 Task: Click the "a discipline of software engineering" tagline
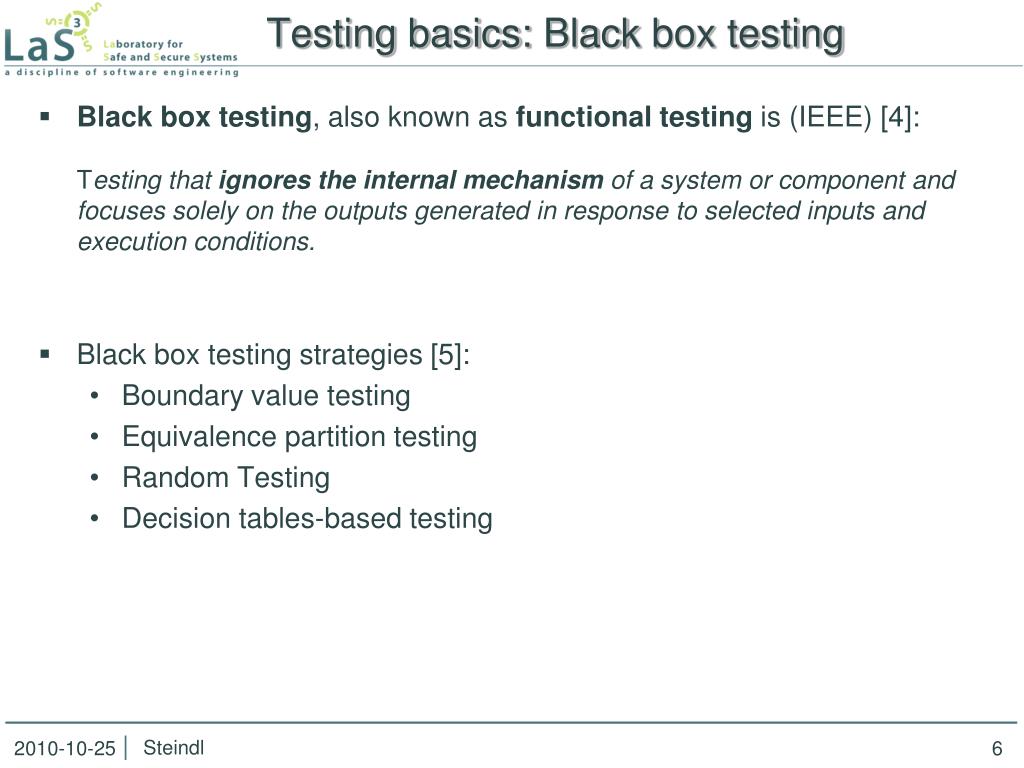click(121, 72)
